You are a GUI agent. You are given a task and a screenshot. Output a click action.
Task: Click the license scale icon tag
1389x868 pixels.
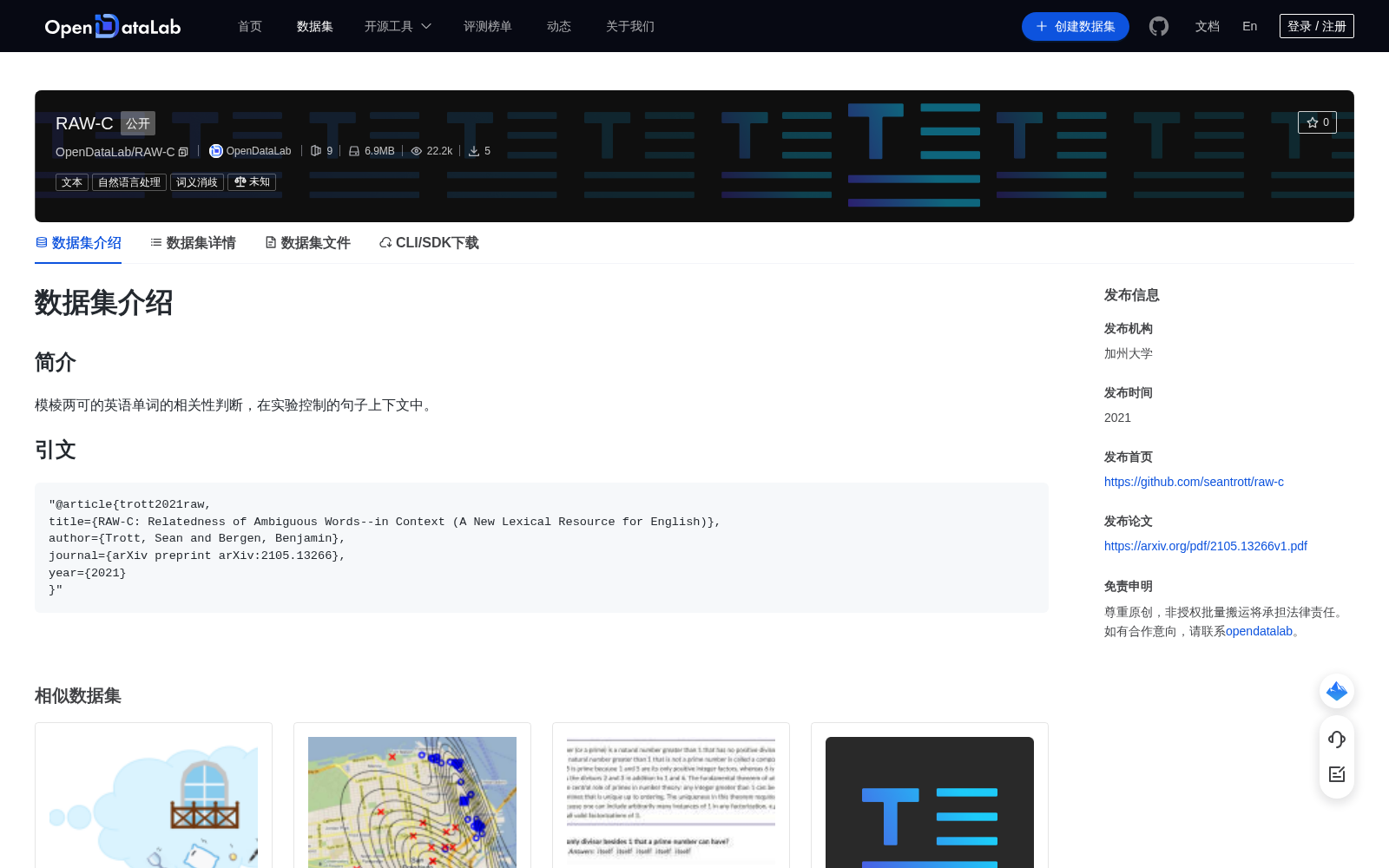pyautogui.click(x=240, y=182)
